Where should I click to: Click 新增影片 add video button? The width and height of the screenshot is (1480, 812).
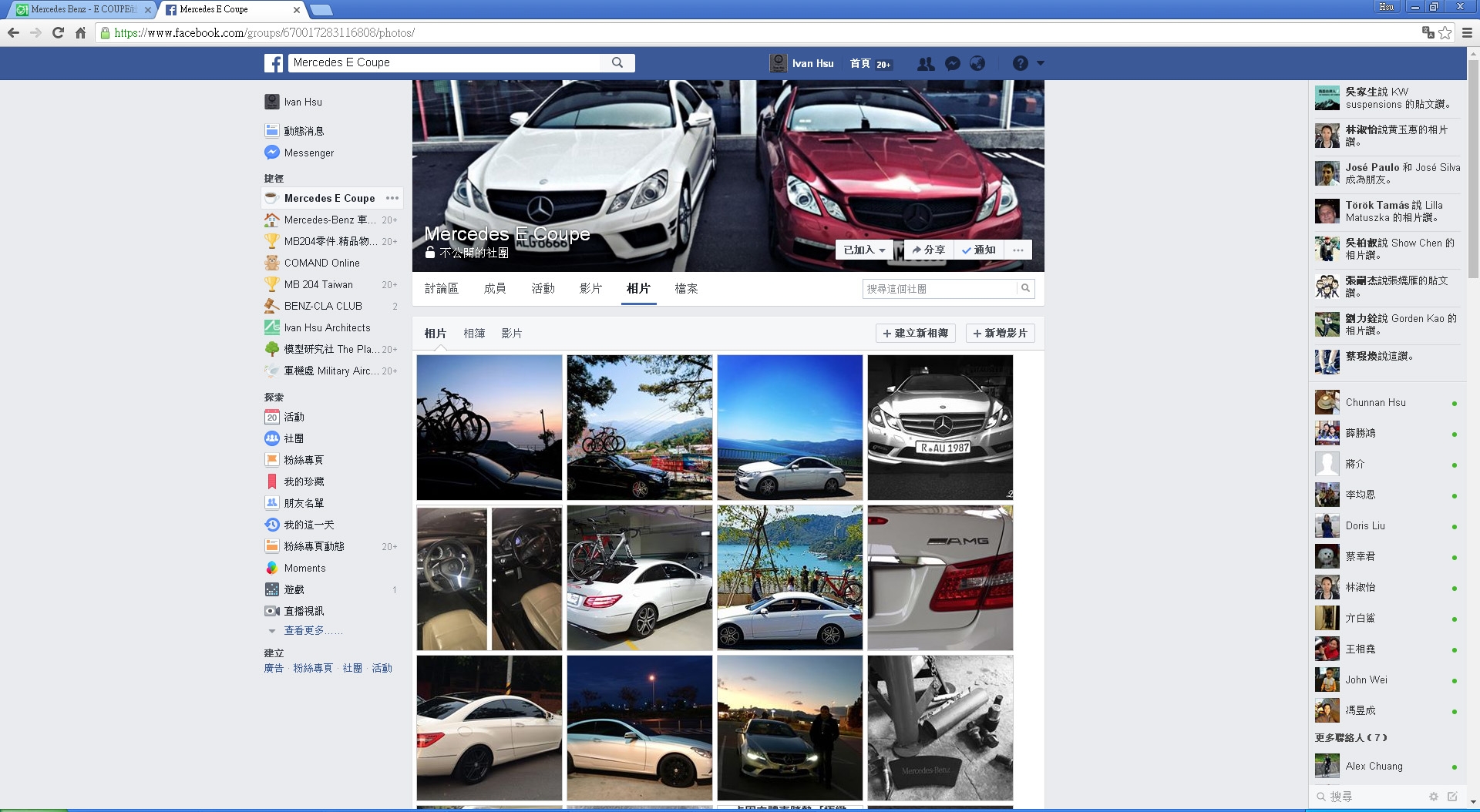point(1000,333)
